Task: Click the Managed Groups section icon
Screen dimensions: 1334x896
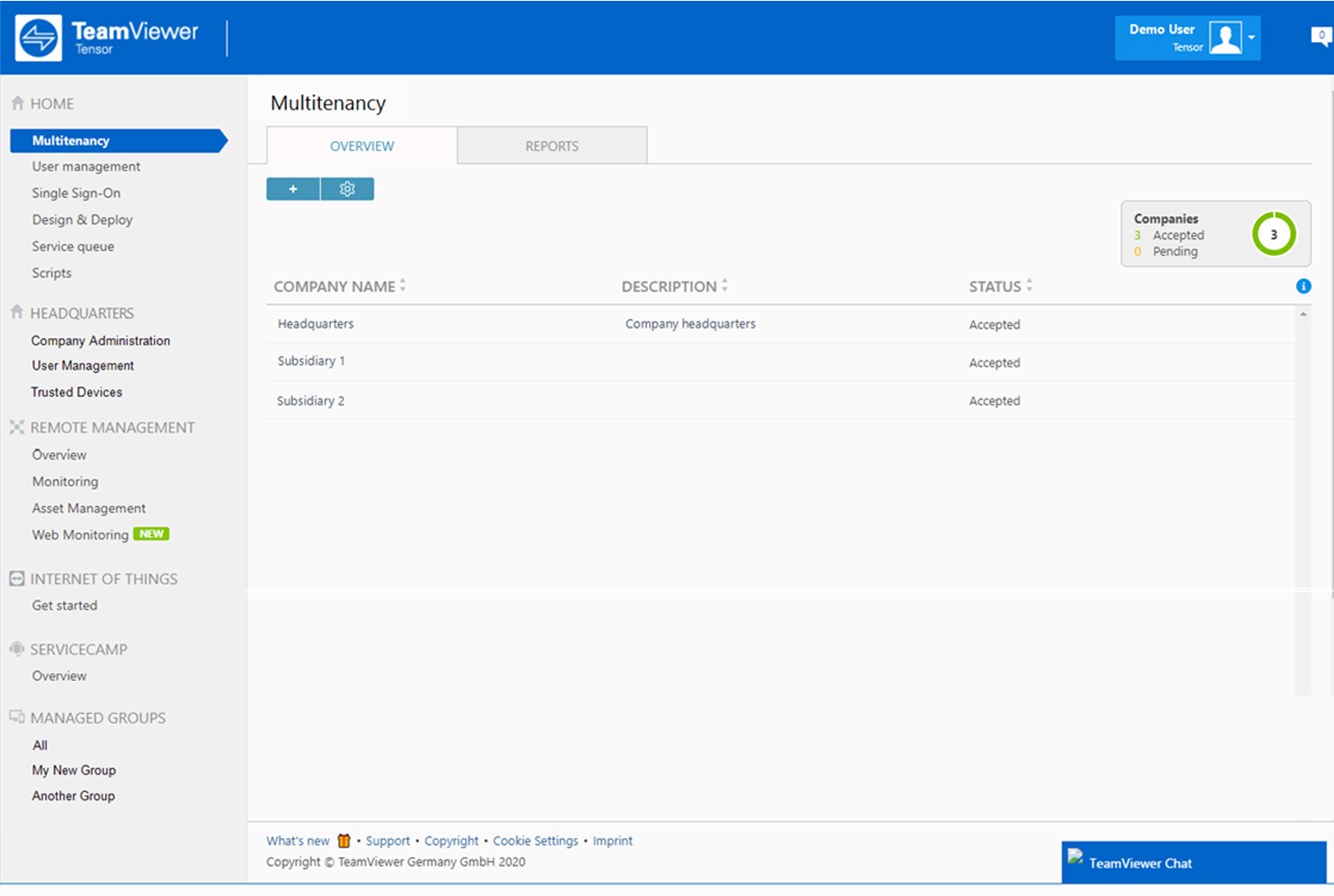Action: [16, 716]
